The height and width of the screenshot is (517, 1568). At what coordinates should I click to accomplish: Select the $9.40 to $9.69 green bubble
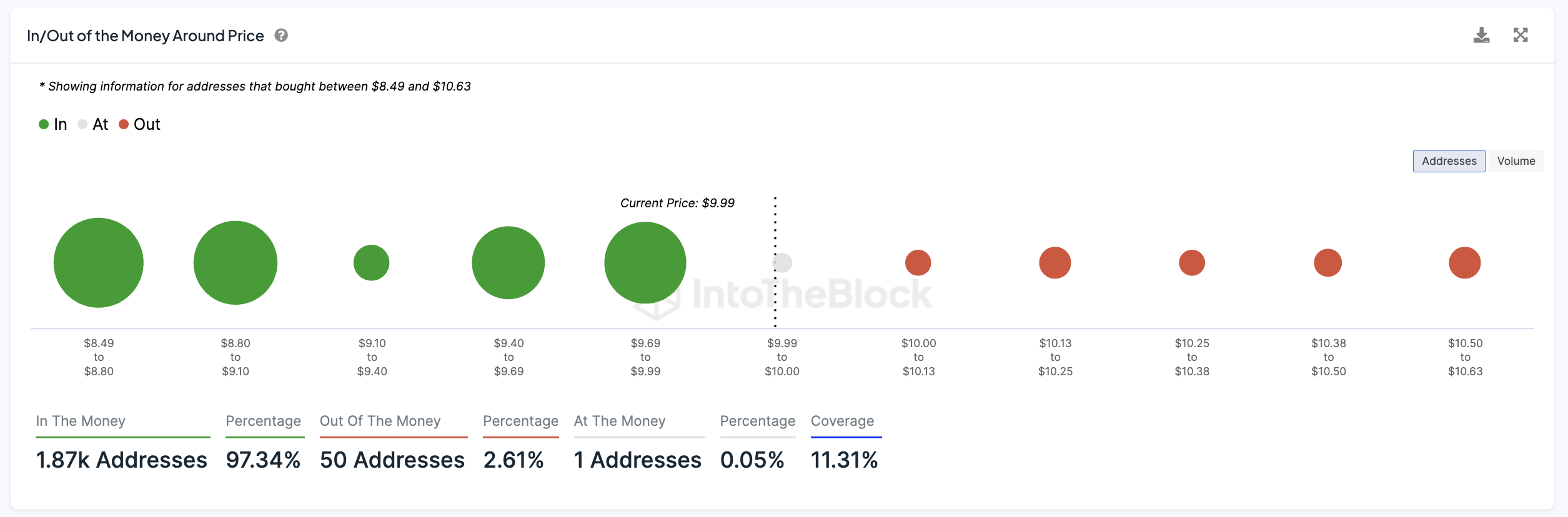509,263
